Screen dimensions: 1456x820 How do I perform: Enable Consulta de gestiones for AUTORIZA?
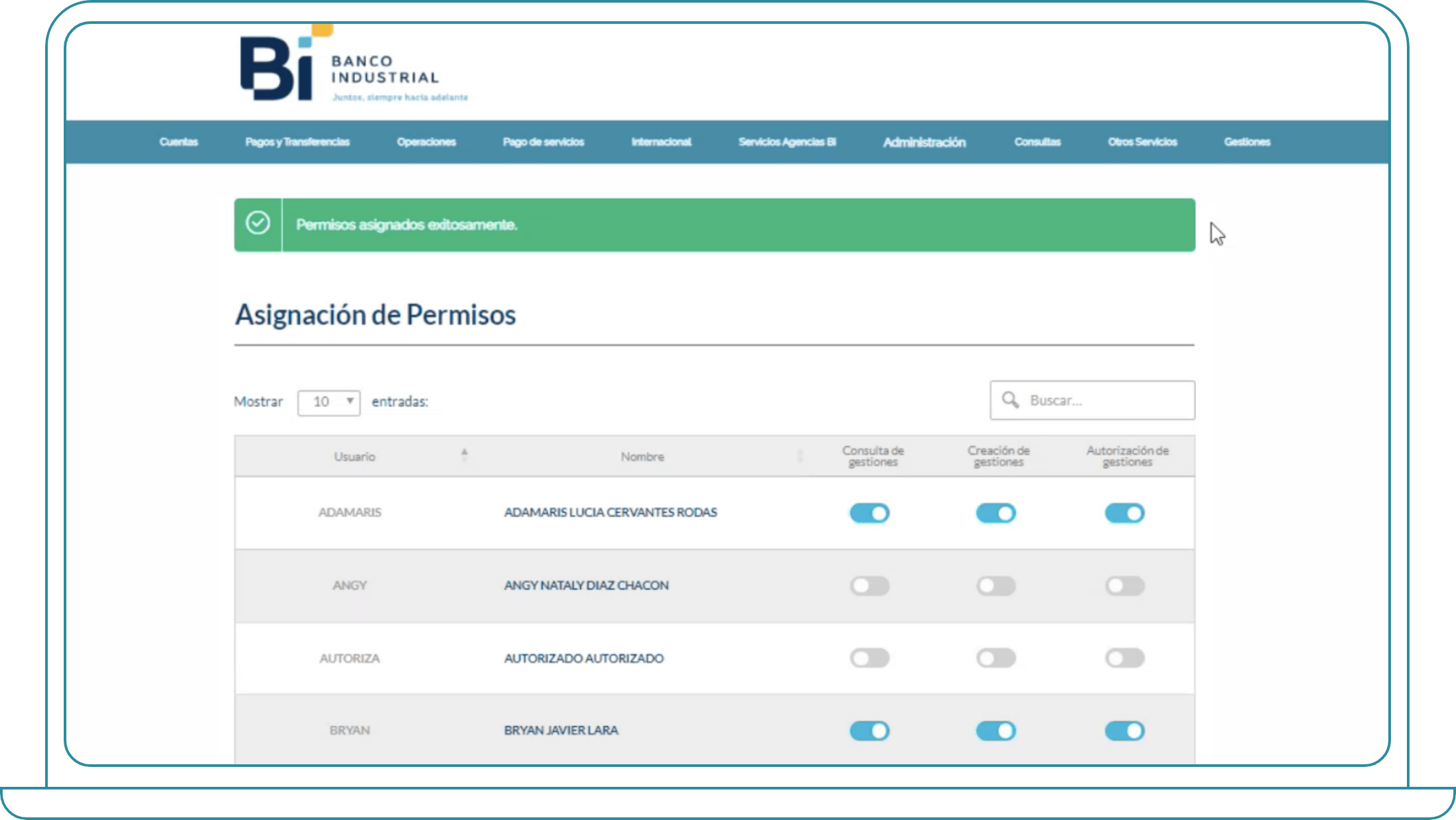coord(869,657)
